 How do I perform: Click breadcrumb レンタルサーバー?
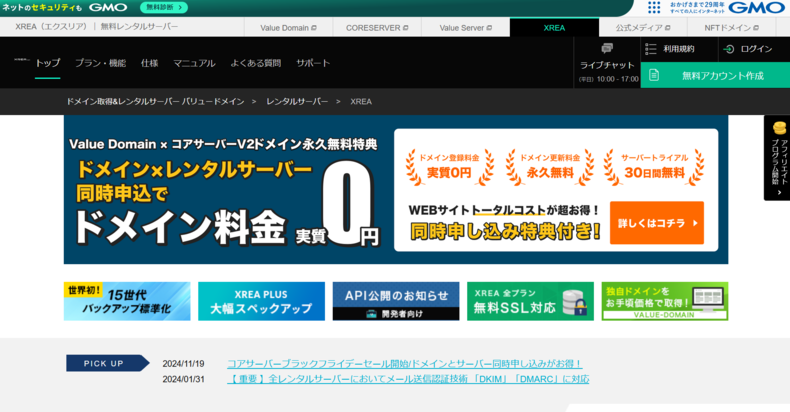tap(297, 101)
